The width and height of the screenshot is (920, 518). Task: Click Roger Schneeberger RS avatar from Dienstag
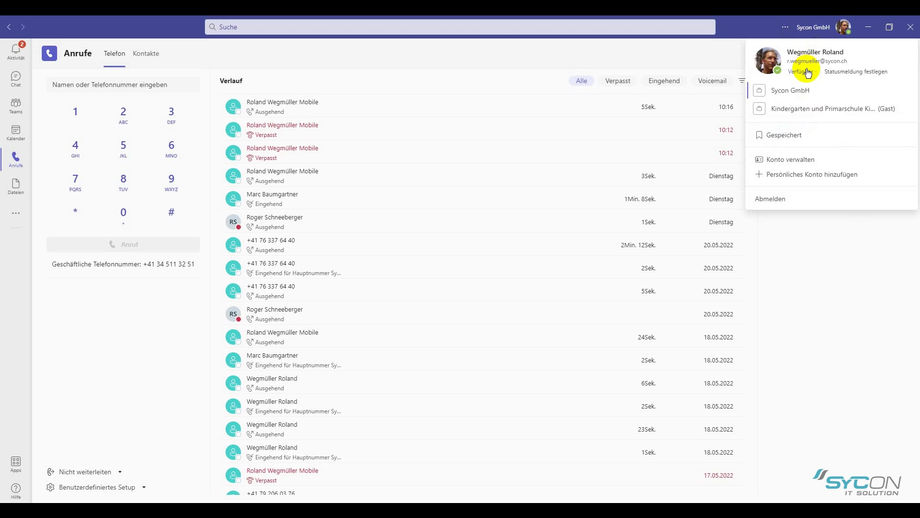[x=233, y=222]
